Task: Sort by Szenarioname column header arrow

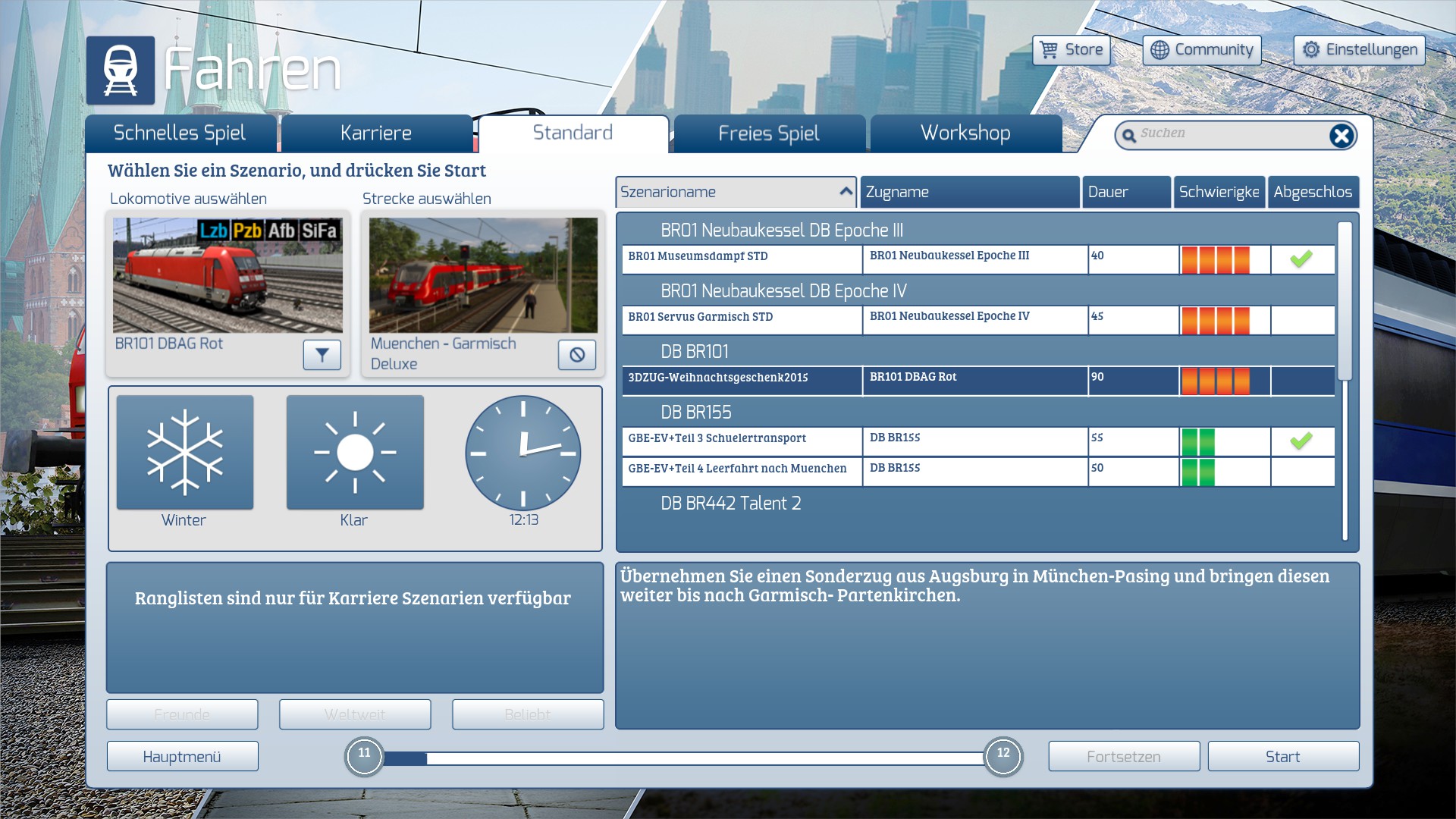Action: [x=846, y=192]
